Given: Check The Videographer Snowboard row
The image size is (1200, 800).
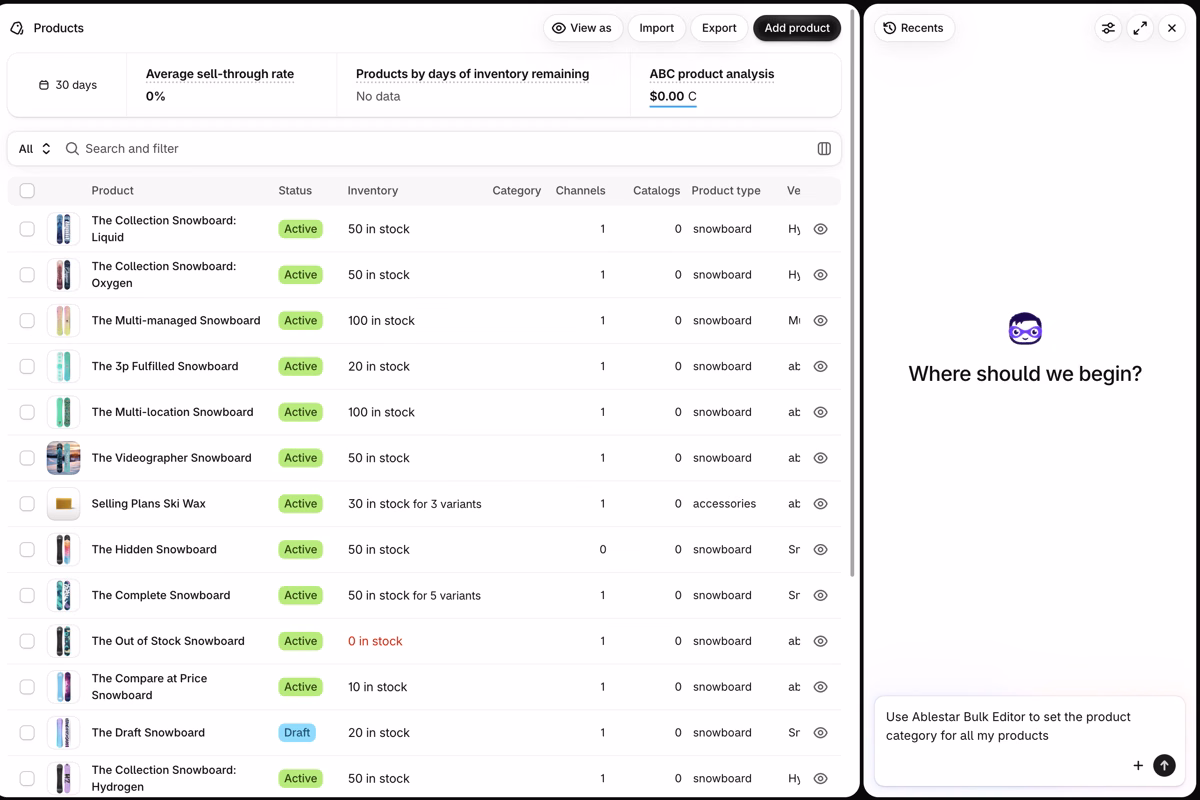Looking at the screenshot, I should click(27, 458).
